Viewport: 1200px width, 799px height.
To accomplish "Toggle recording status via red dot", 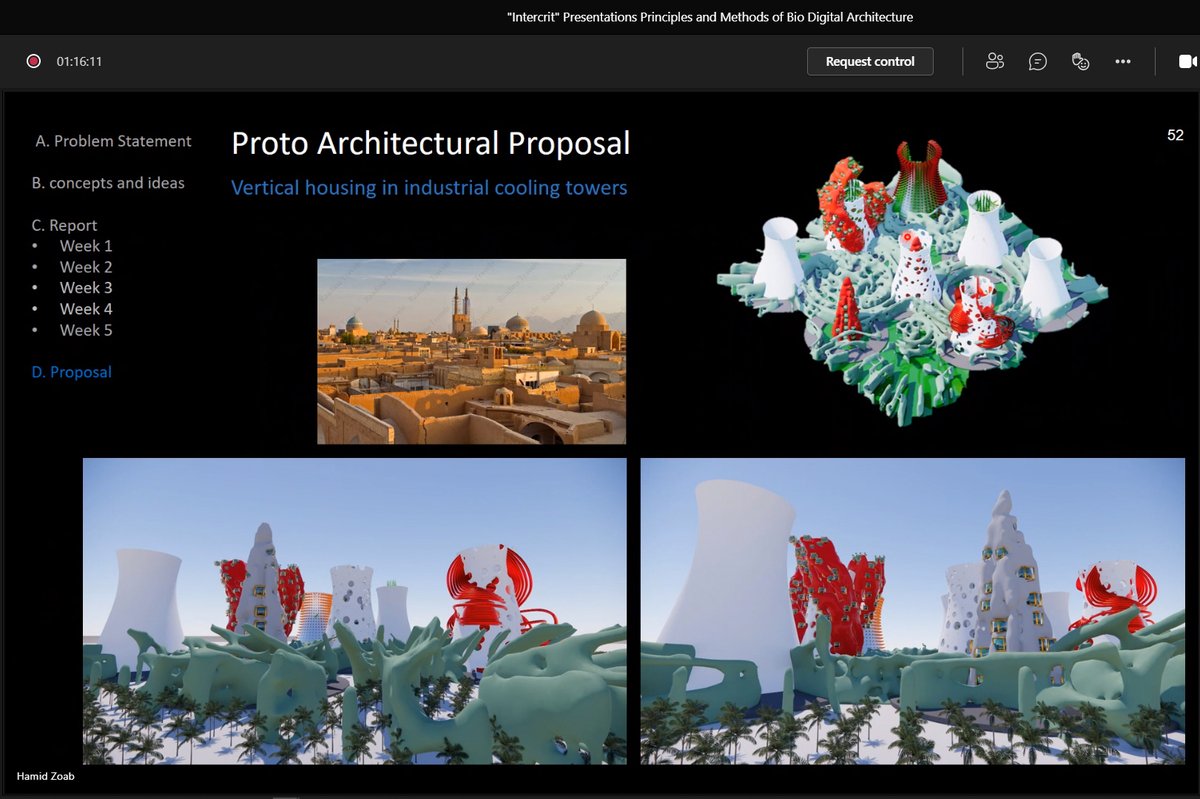I will point(33,60).
